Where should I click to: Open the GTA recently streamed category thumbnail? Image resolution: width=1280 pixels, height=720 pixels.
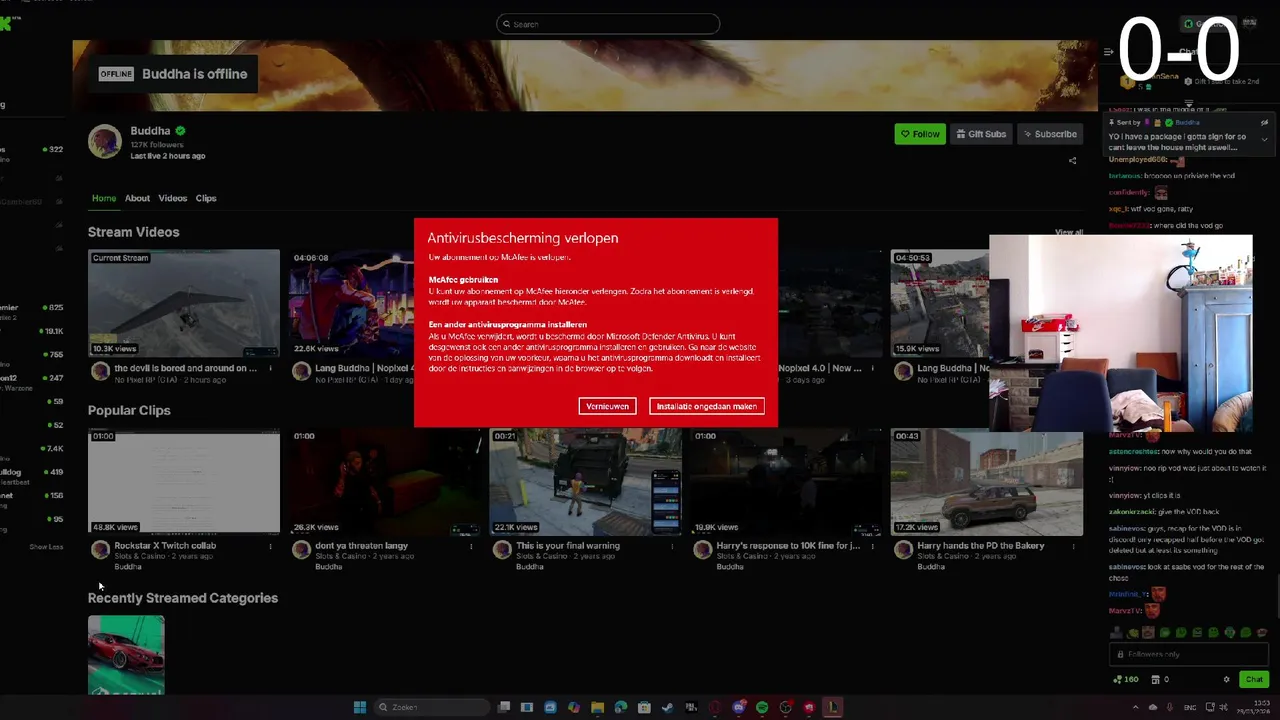pyautogui.click(x=126, y=655)
